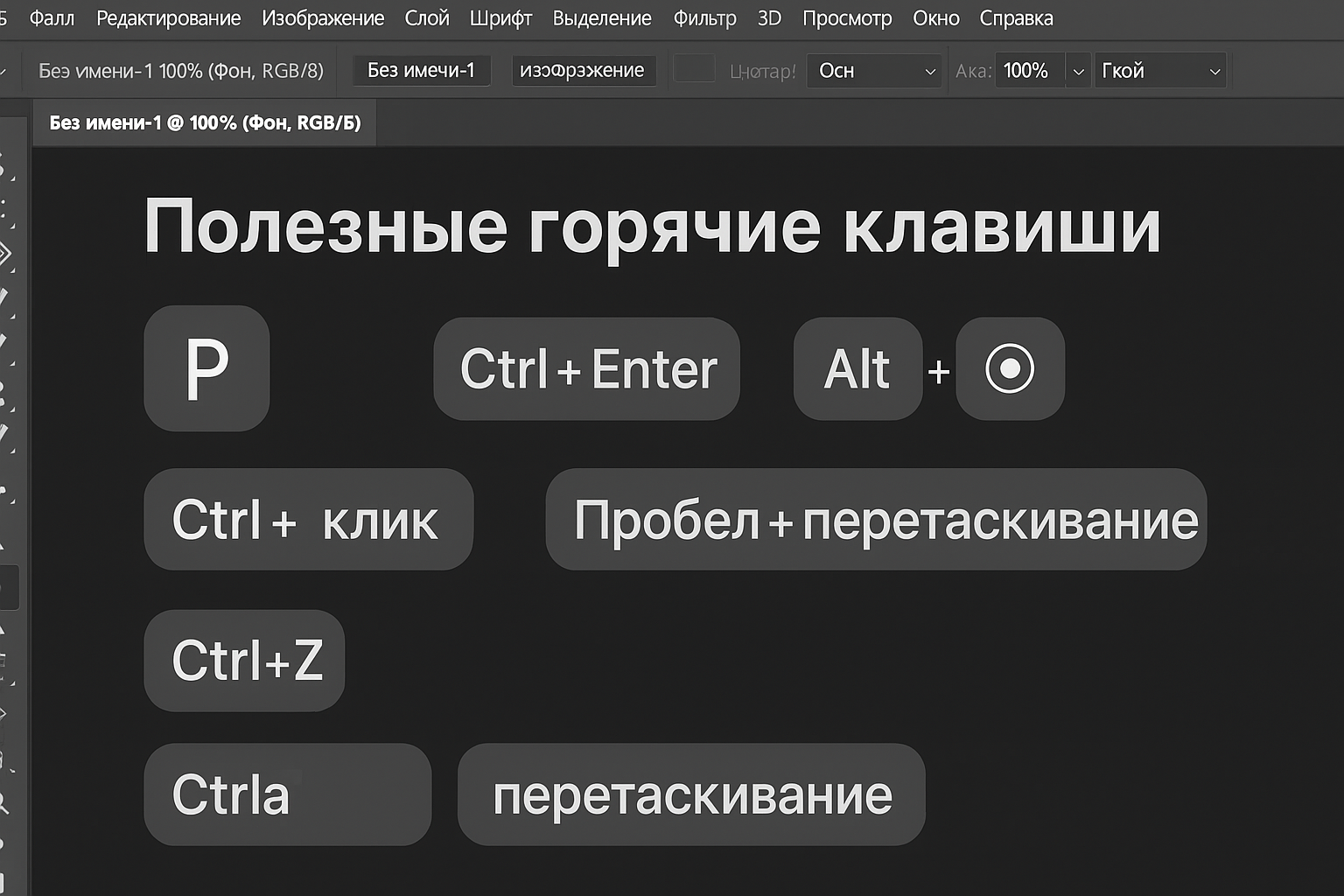Click the small dark swatch beside Цнотар!
This screenshot has height=896, width=1344.
(x=694, y=69)
